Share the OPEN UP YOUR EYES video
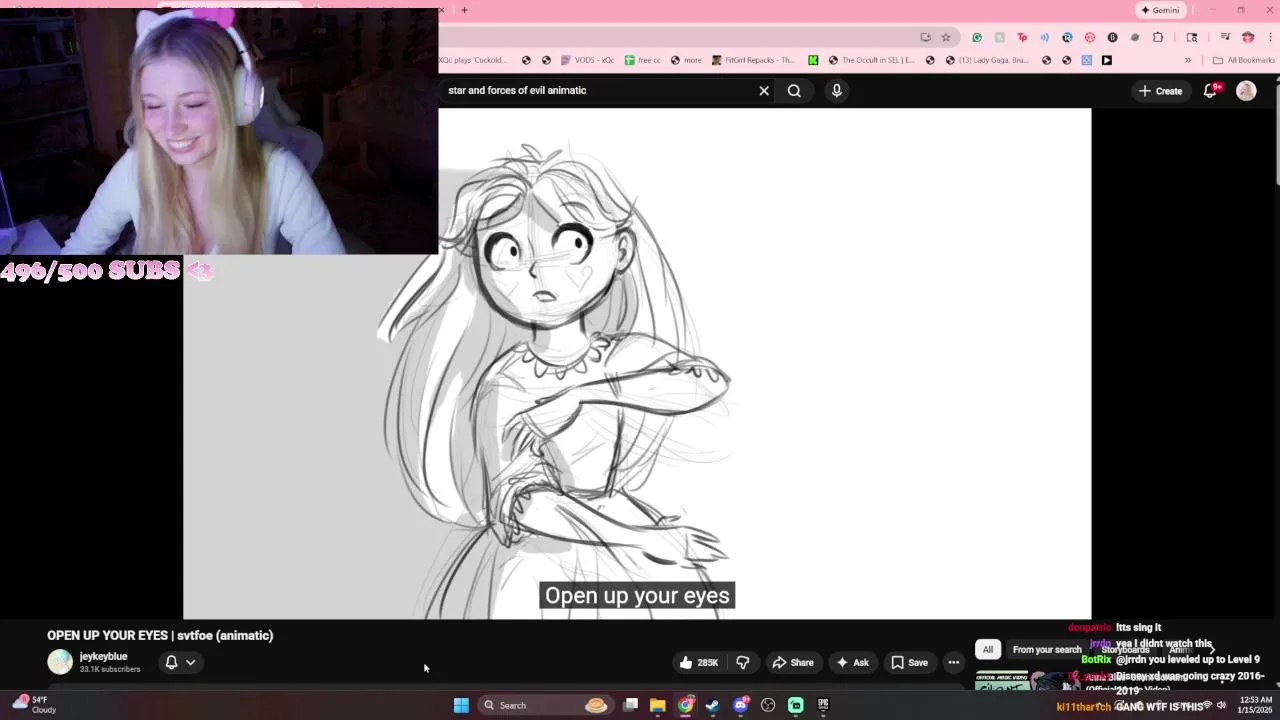 click(x=792, y=662)
